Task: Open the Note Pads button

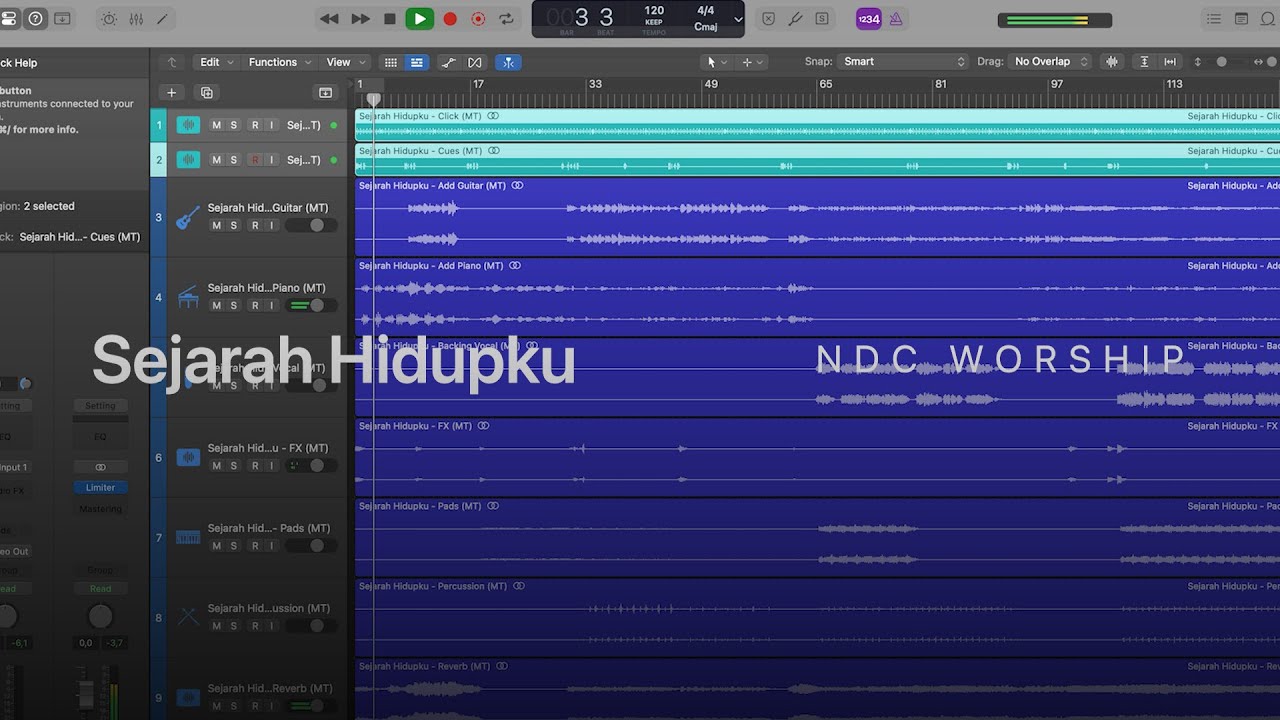Action: [1241, 18]
